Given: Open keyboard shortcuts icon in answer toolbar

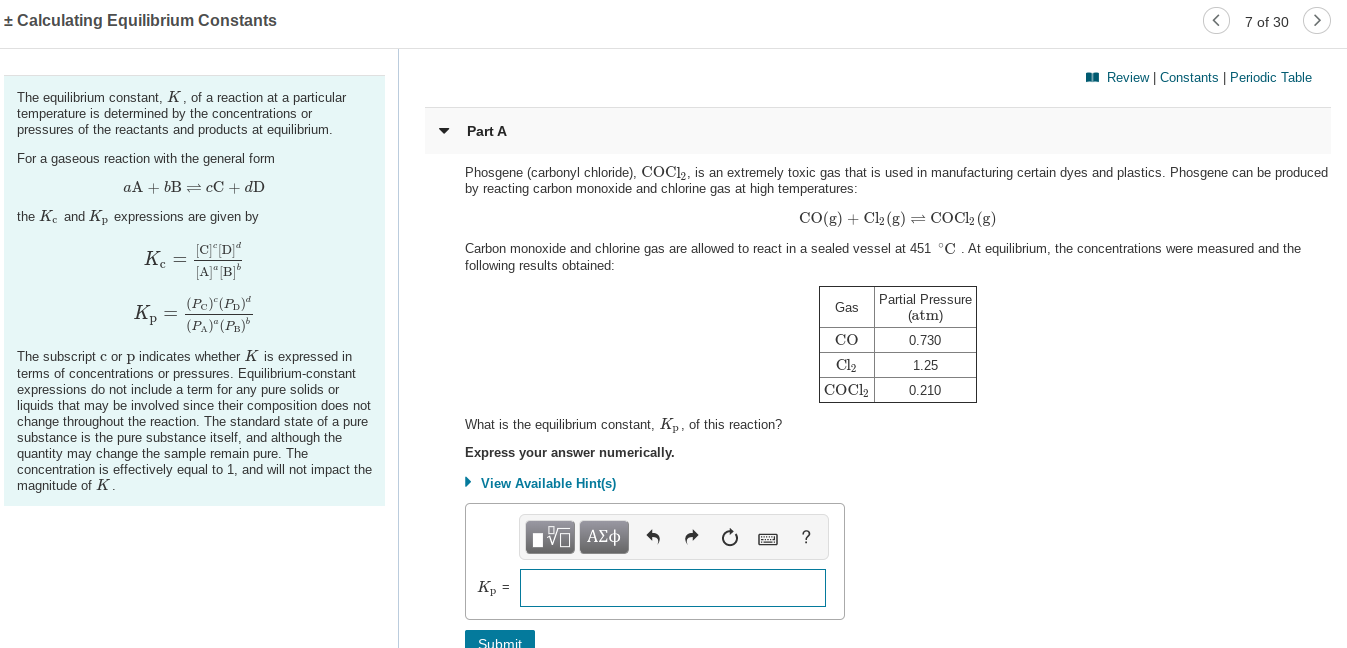Looking at the screenshot, I should (768, 538).
